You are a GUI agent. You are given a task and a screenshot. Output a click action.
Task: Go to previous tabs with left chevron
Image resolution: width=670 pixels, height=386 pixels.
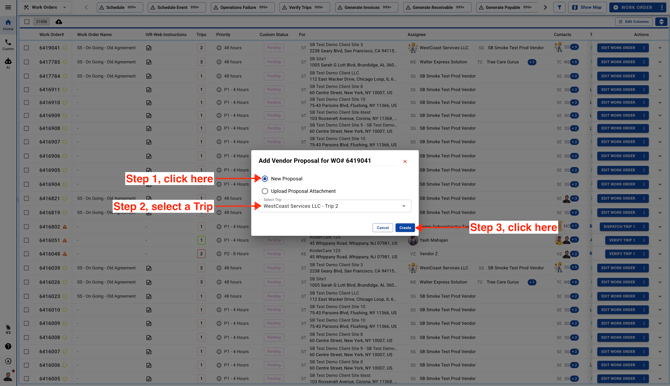click(x=86, y=7)
